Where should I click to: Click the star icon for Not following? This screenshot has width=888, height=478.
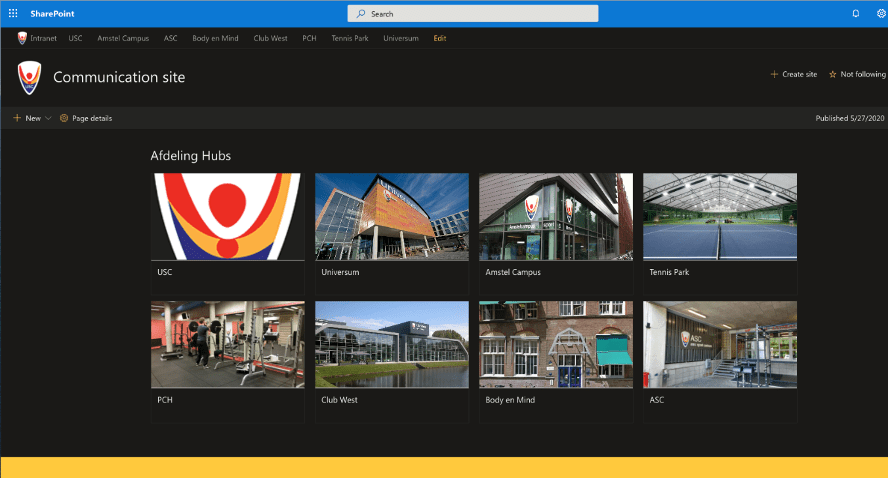coord(832,74)
